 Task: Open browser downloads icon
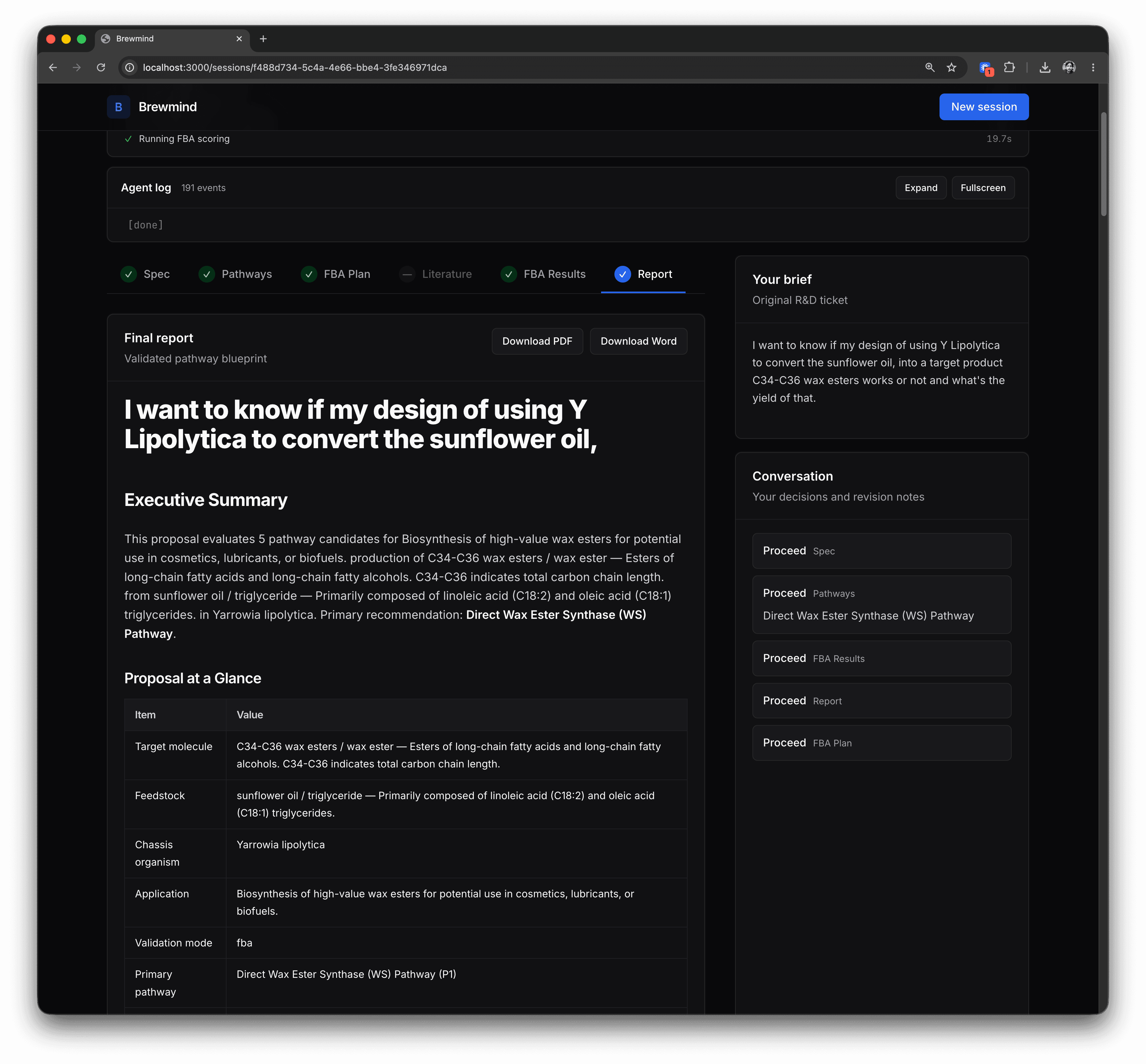coord(1045,67)
